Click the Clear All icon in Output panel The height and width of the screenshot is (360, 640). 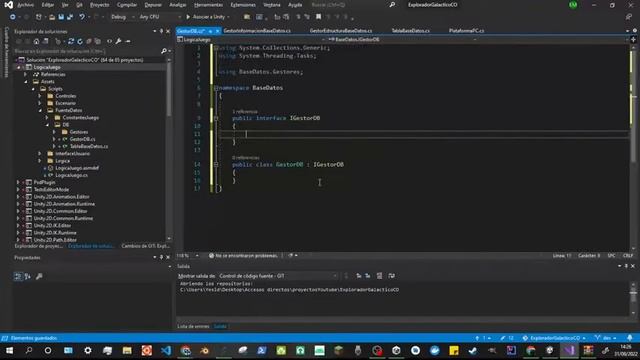379,276
